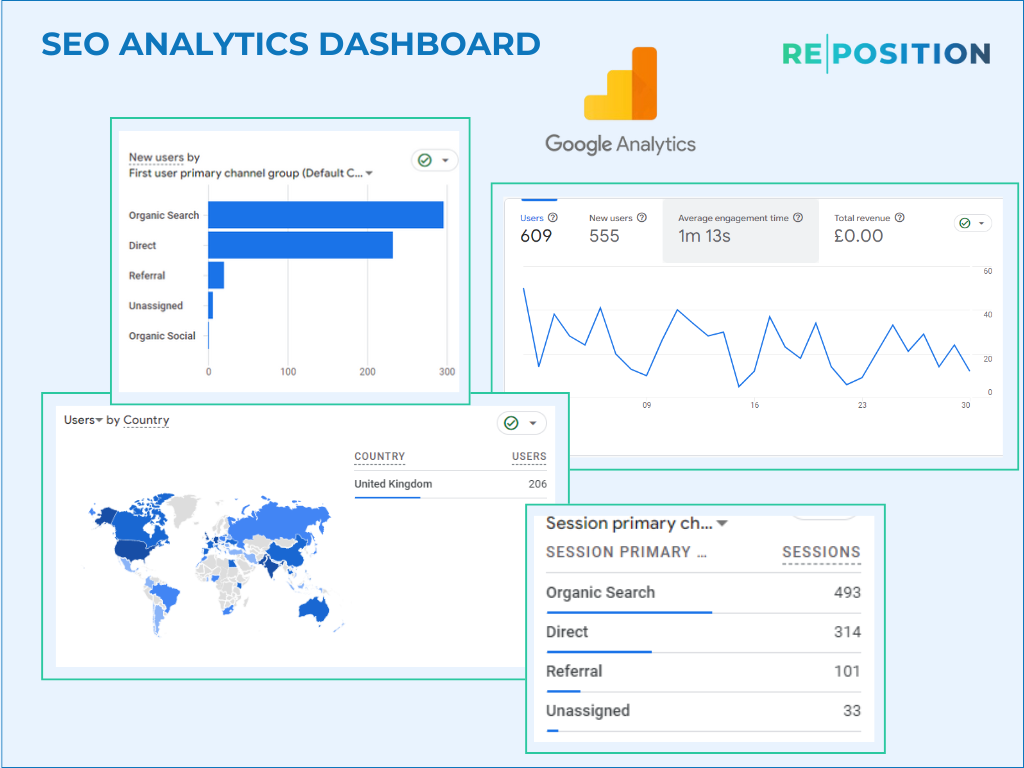Click the 493 sessions value

pyautogui.click(x=847, y=592)
